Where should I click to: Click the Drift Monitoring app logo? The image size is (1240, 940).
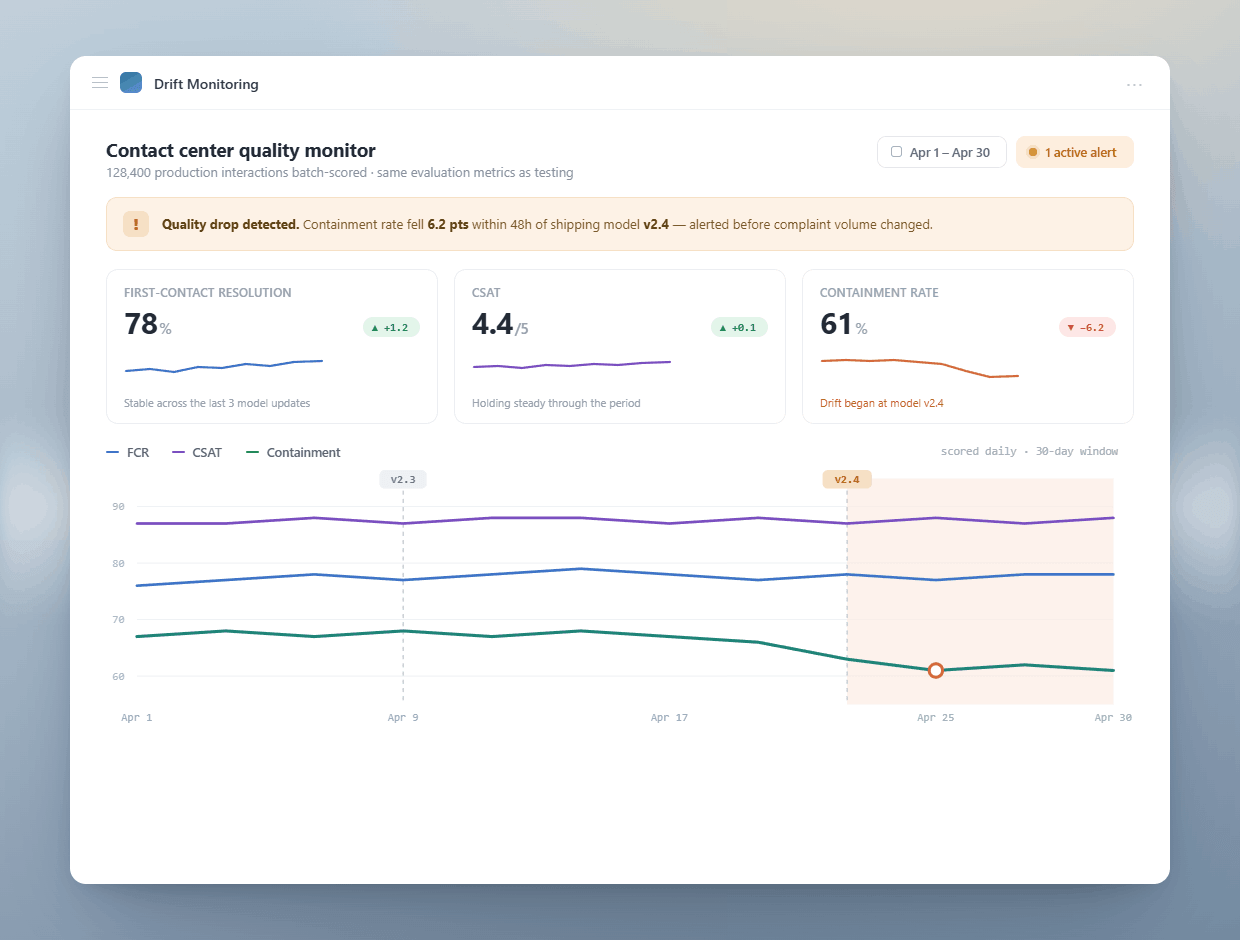pyautogui.click(x=131, y=83)
